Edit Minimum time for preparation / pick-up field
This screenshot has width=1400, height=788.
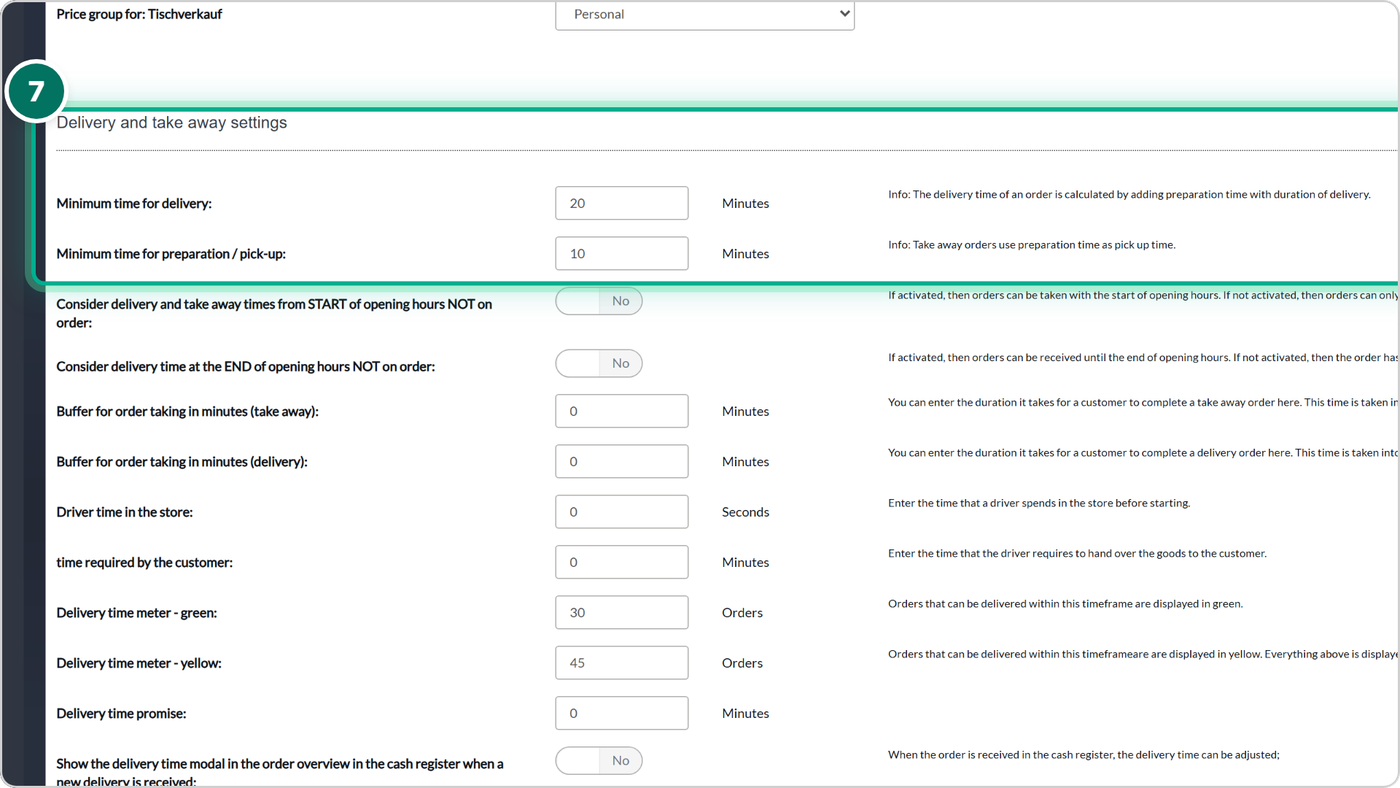coord(622,253)
